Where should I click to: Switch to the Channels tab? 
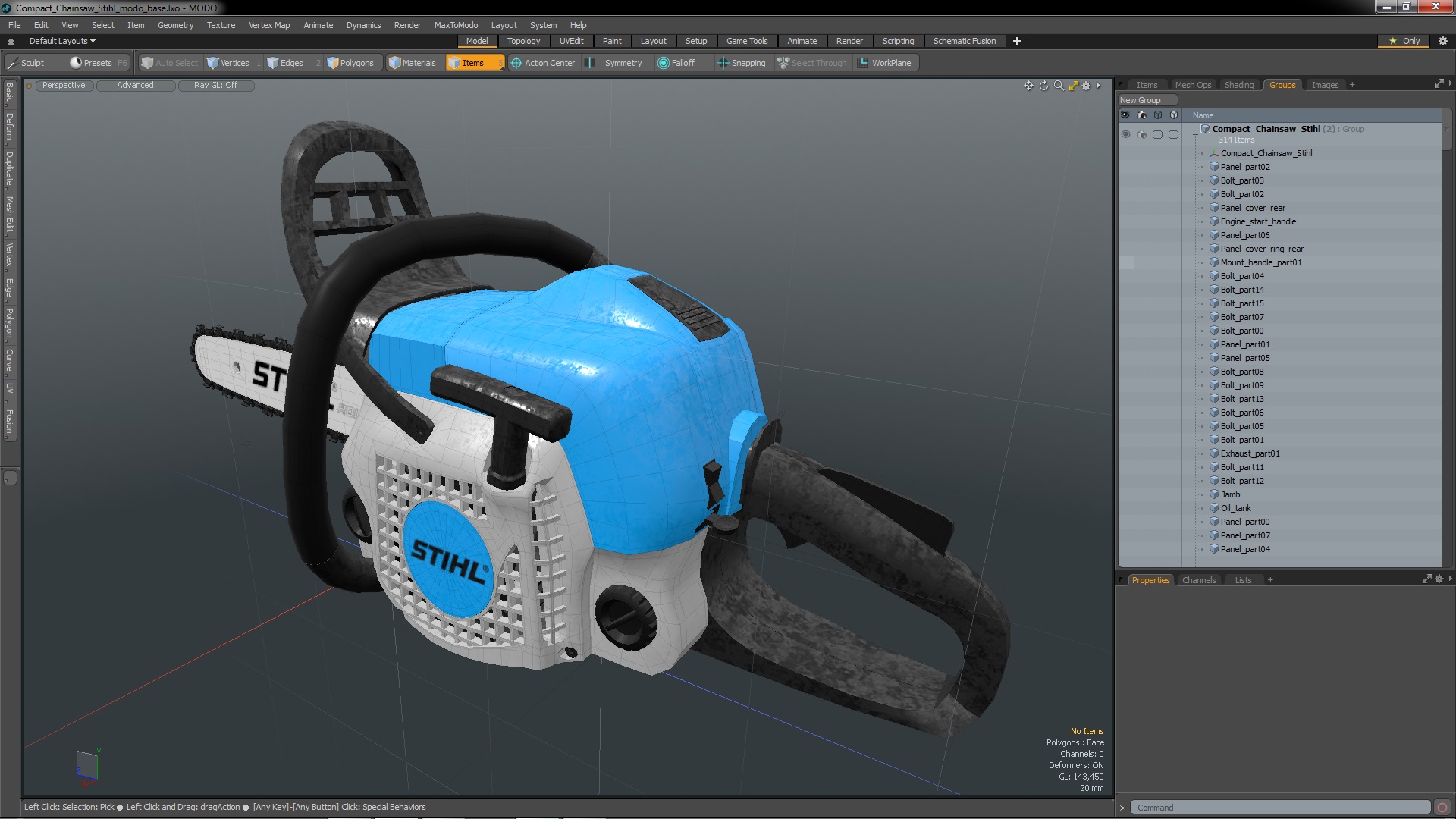click(1198, 580)
